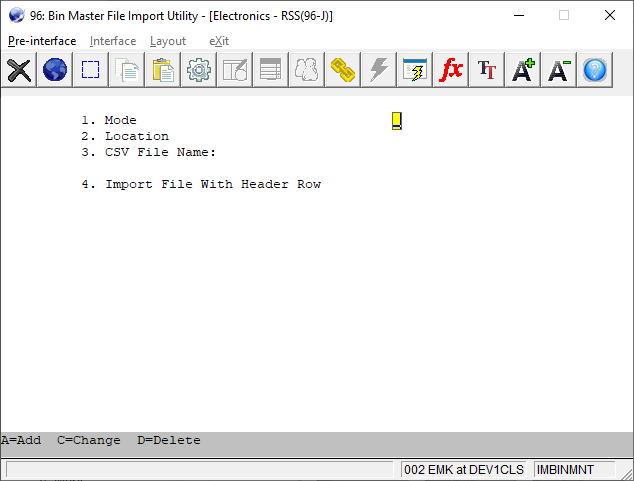Click the 'IMBINMNT' status bar panel
This screenshot has height=481, width=634.
click(574, 470)
